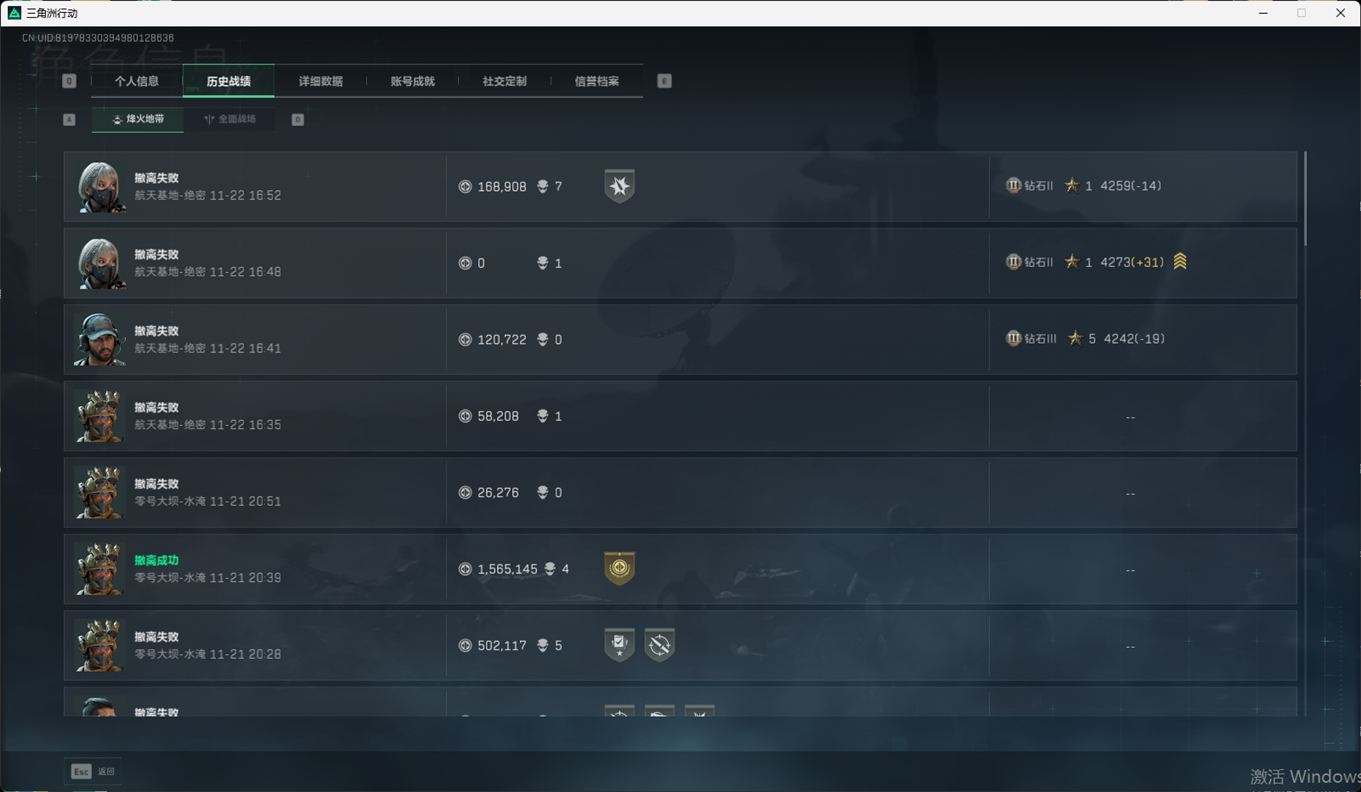Switch to 全面战场 mode records
Viewport: 1361px width, 792px height.
click(x=230, y=119)
